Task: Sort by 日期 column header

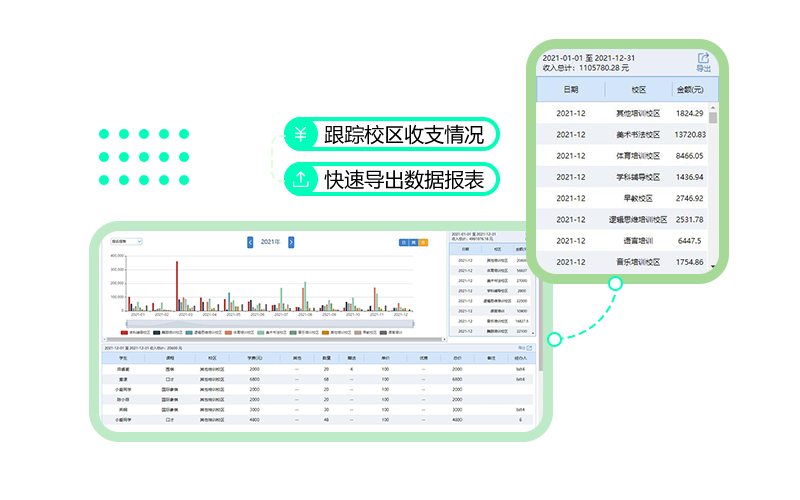Action: 570,89
